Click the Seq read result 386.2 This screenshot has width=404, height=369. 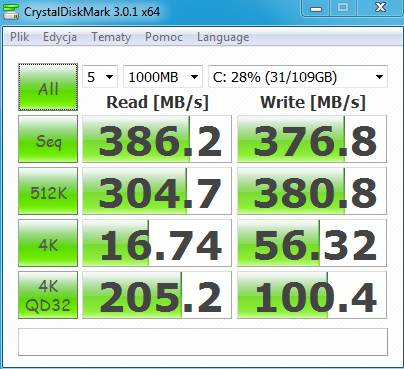[x=157, y=139]
